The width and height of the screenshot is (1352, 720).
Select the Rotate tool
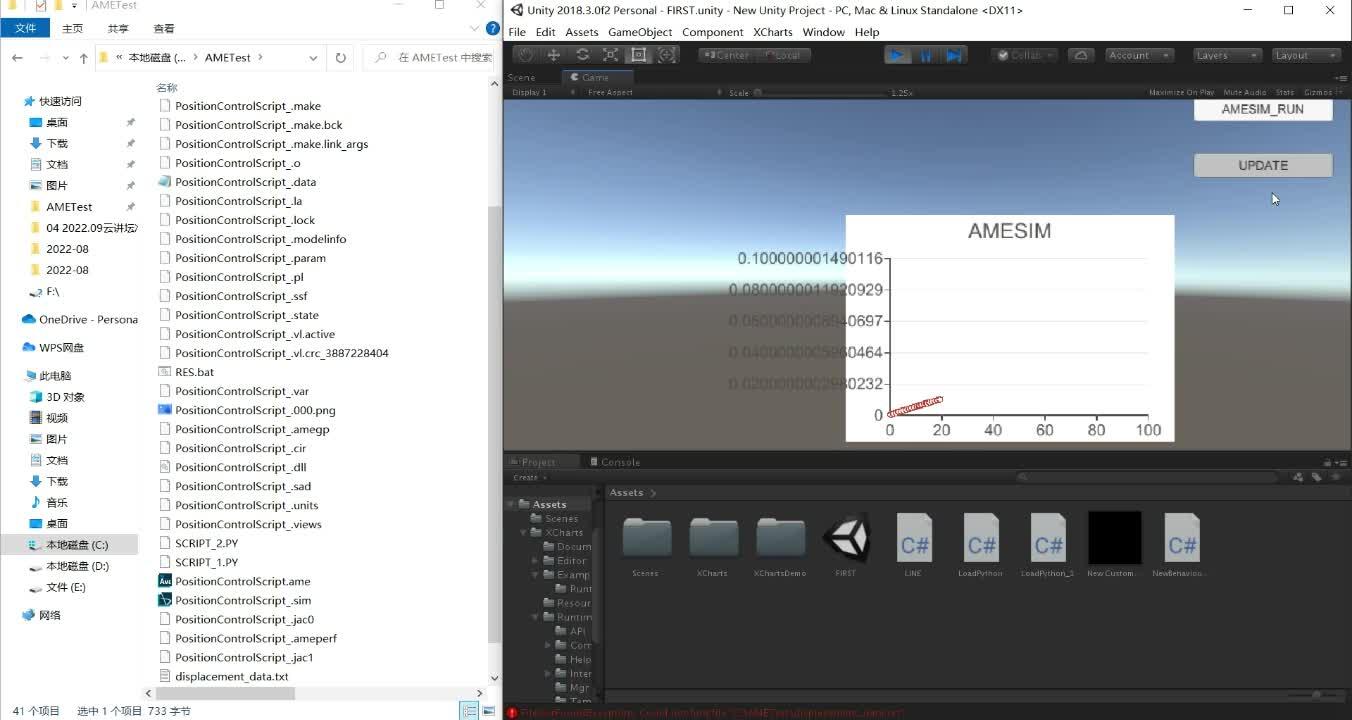click(x=582, y=55)
